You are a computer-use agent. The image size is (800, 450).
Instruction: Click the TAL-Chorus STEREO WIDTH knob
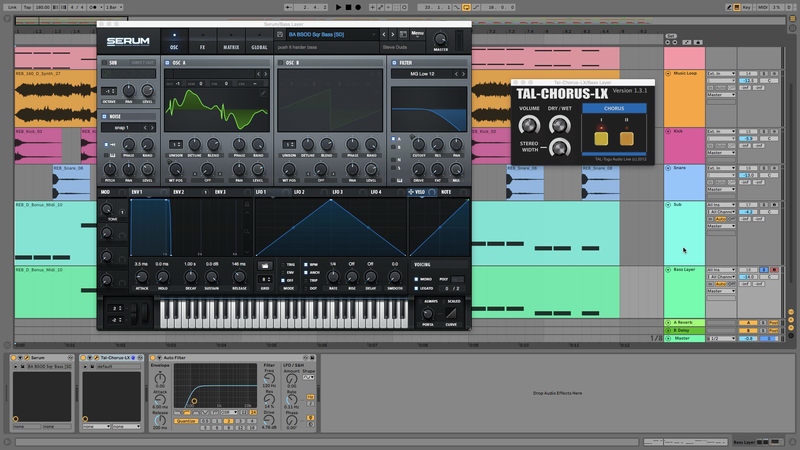click(x=560, y=147)
